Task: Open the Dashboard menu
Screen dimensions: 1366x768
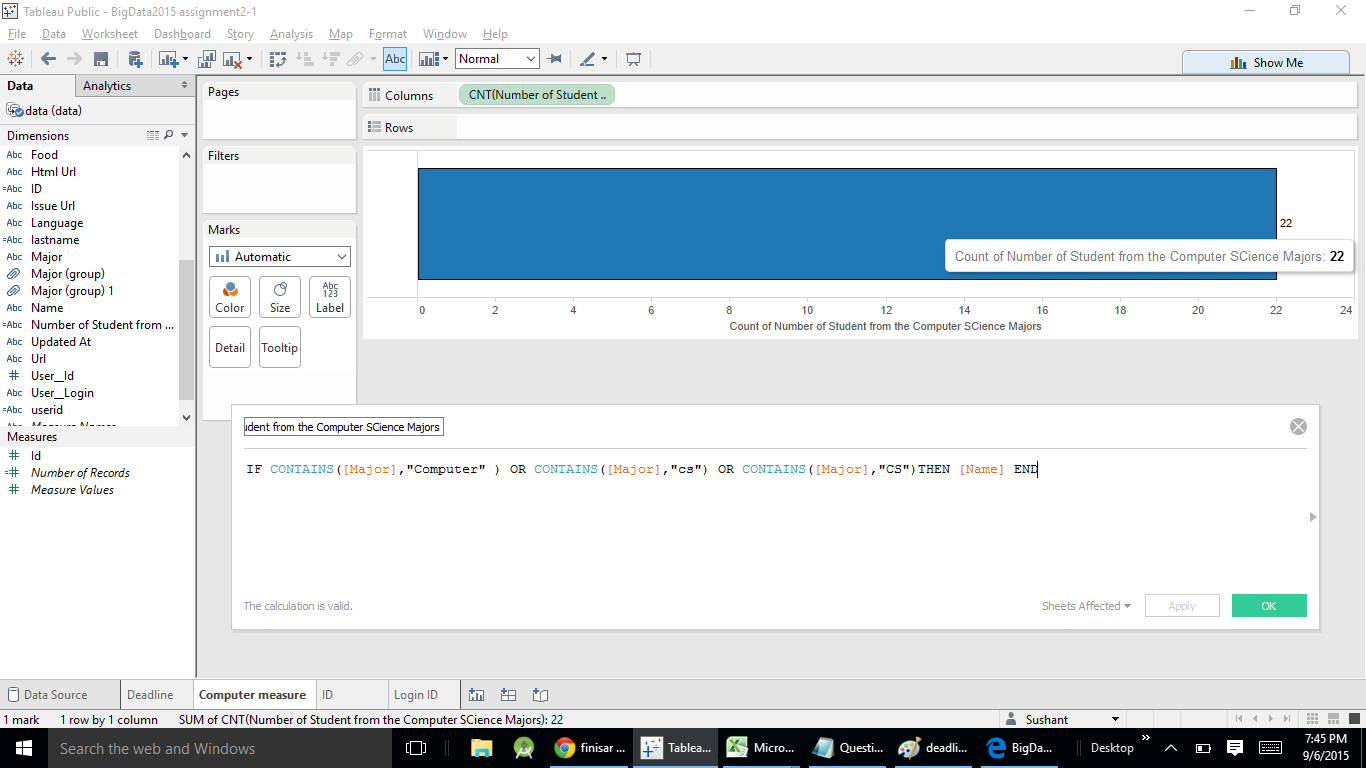Action: (x=182, y=34)
